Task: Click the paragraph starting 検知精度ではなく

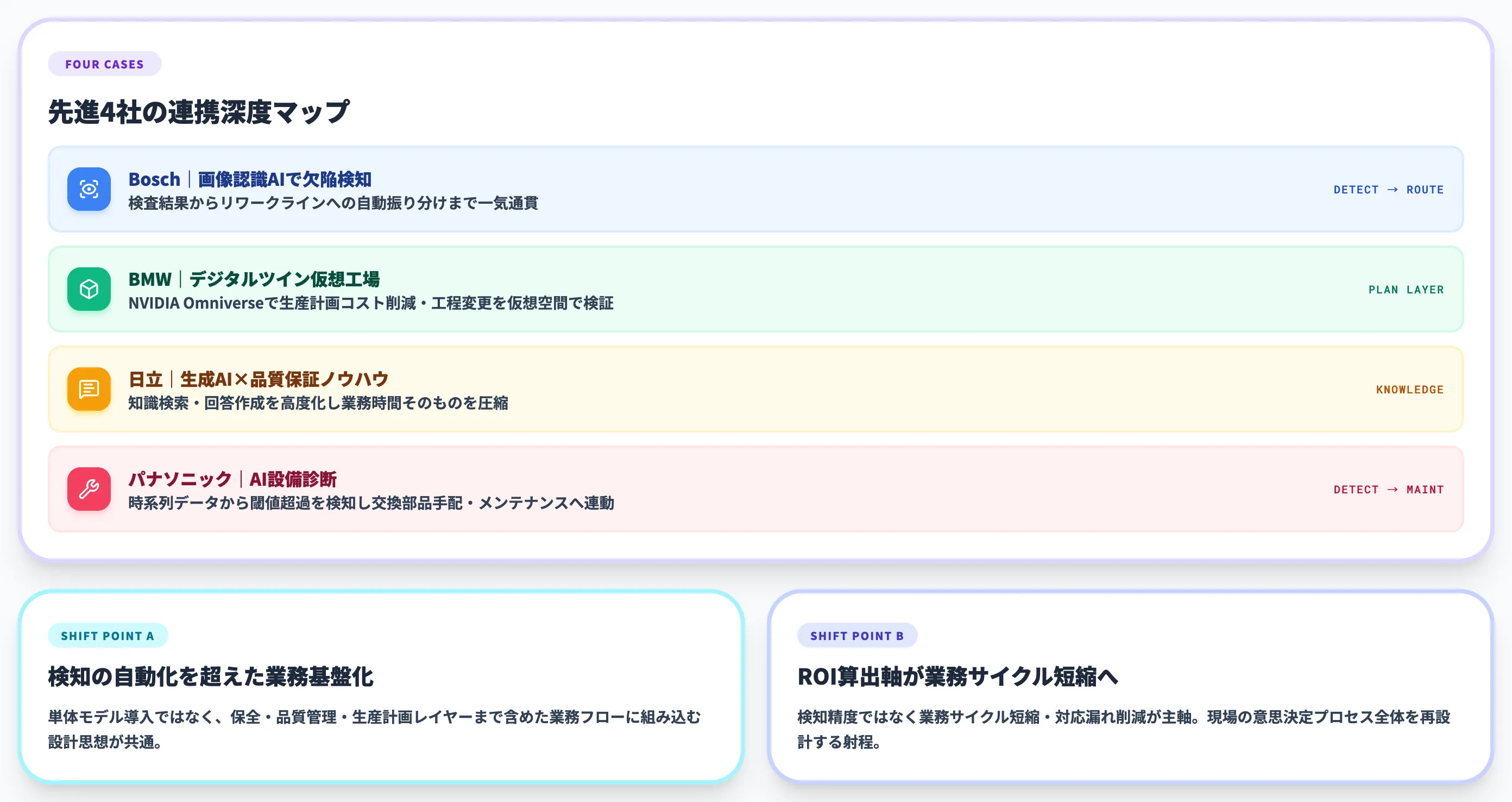Action: pyautogui.click(x=1124, y=729)
